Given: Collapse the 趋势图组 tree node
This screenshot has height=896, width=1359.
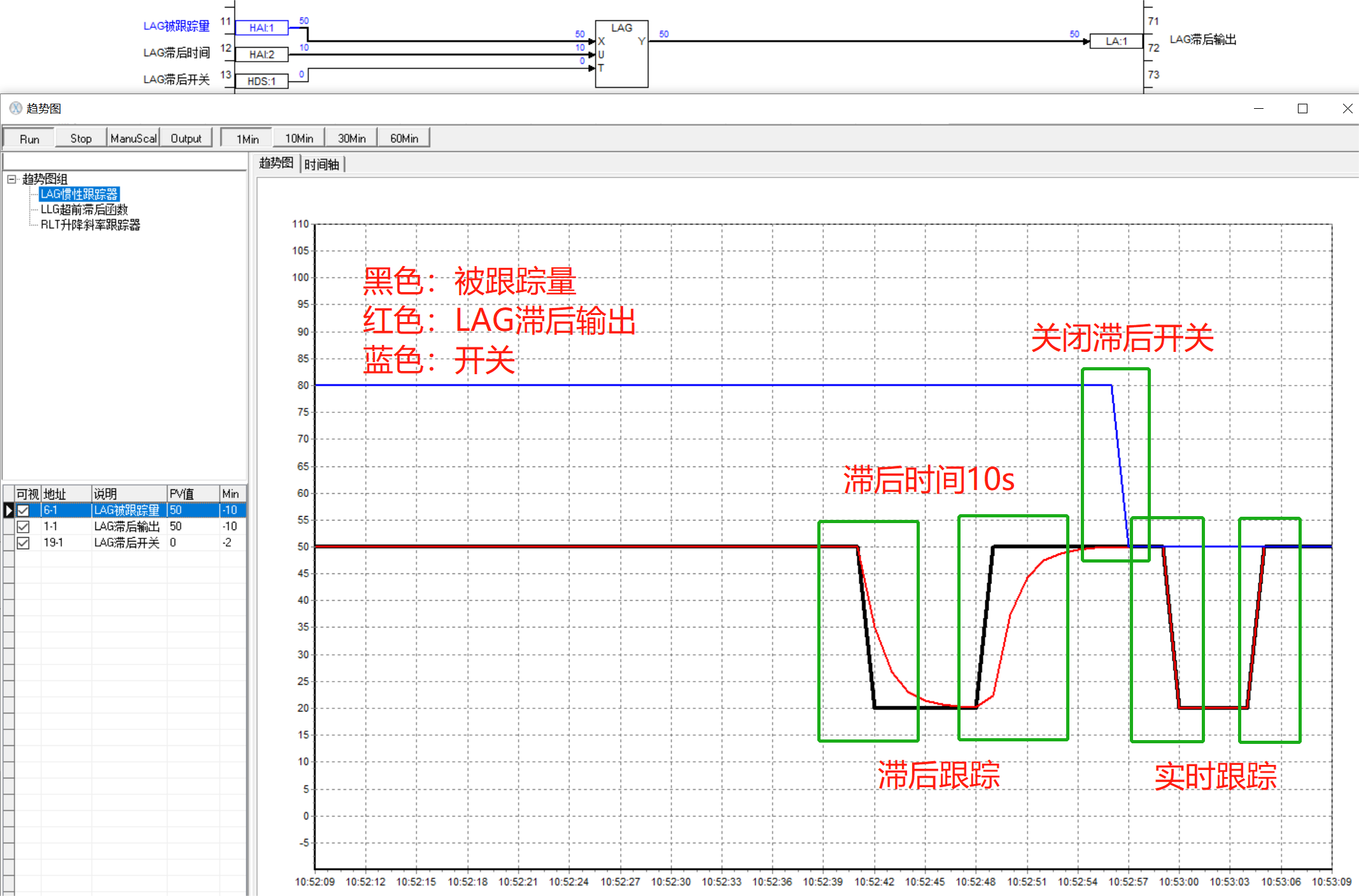Looking at the screenshot, I should (x=11, y=179).
